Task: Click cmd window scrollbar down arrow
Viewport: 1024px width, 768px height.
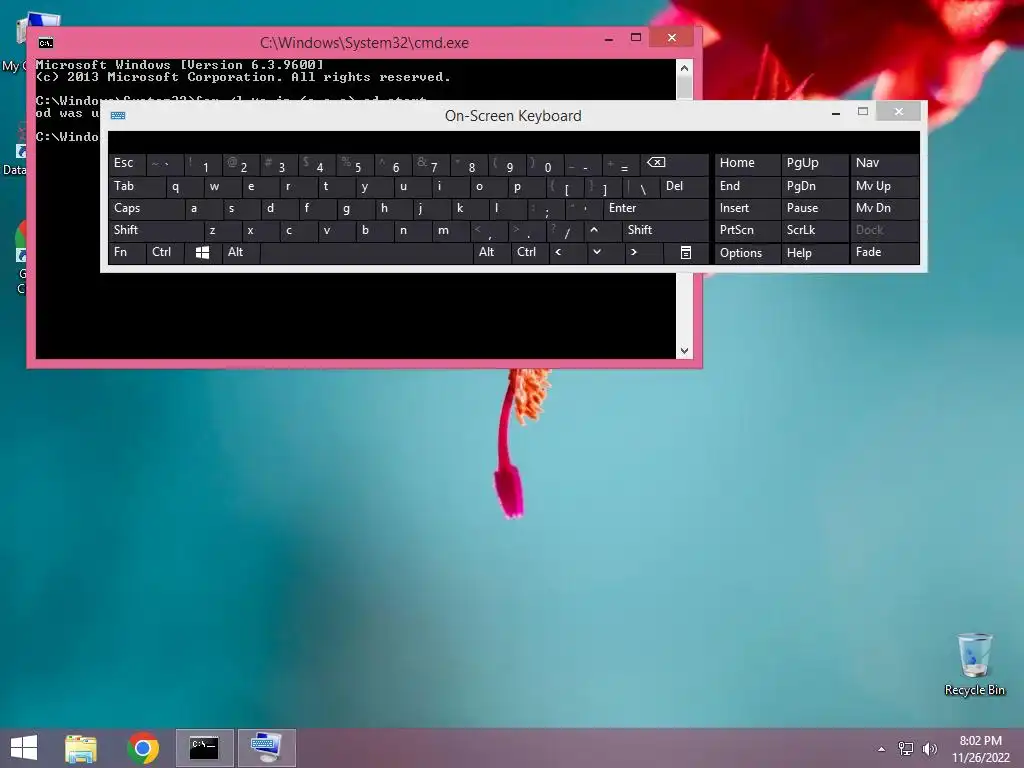Action: [684, 351]
